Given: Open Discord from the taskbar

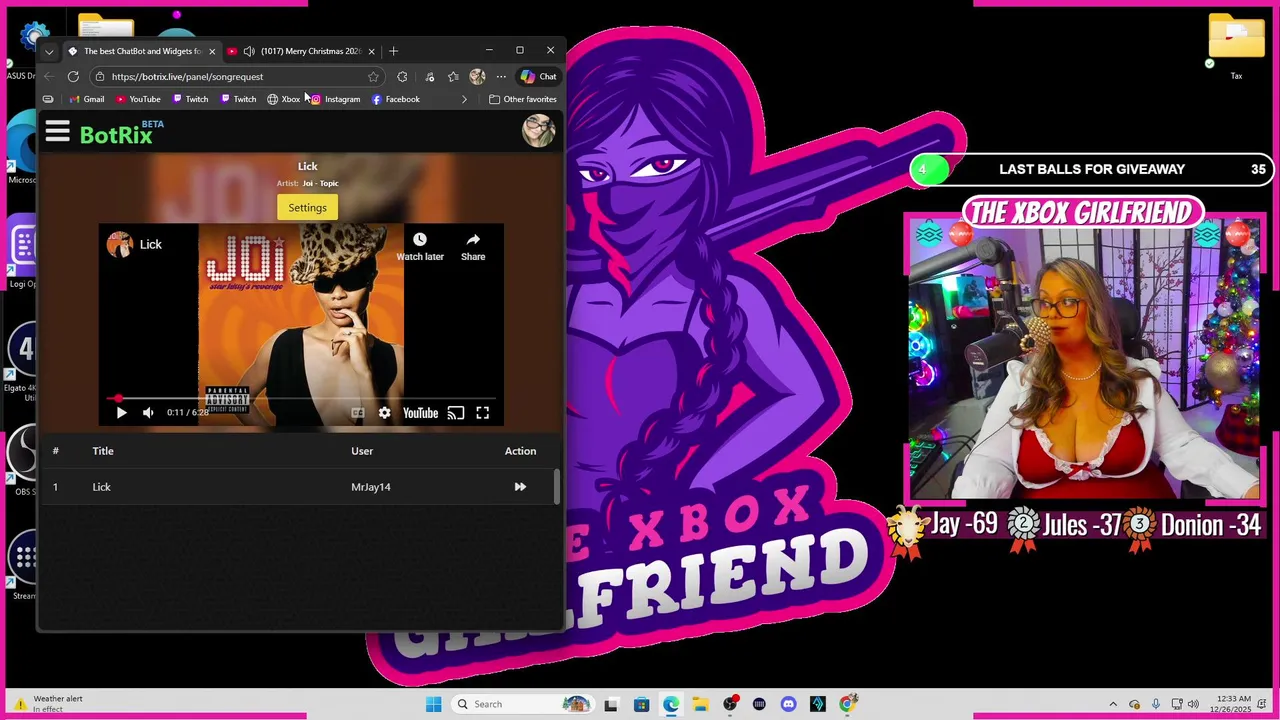Looking at the screenshot, I should pyautogui.click(x=788, y=704).
